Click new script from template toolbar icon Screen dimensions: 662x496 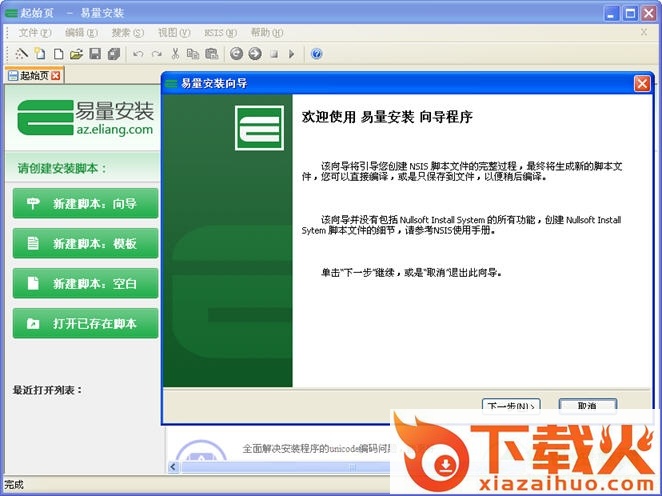pos(40,54)
